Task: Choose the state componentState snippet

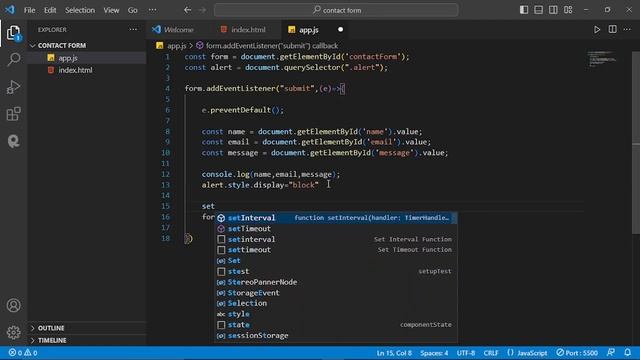Action: click(x=336, y=325)
